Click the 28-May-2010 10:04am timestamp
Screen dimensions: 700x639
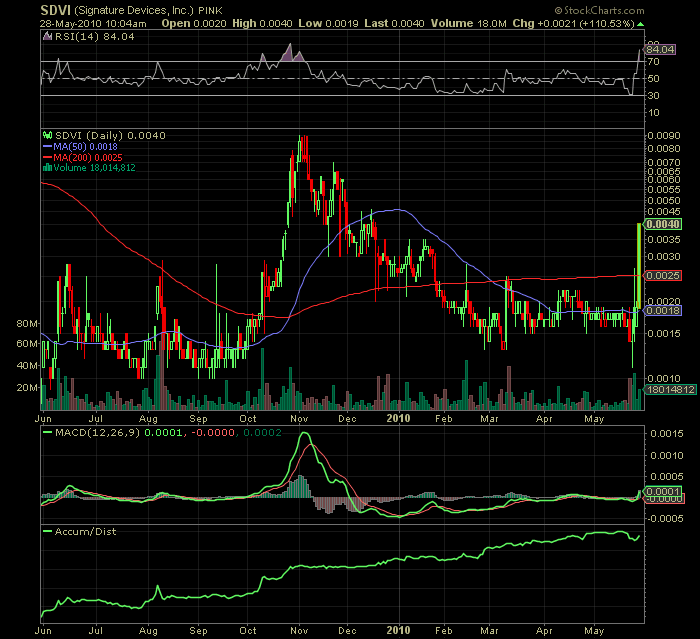(x=93, y=24)
